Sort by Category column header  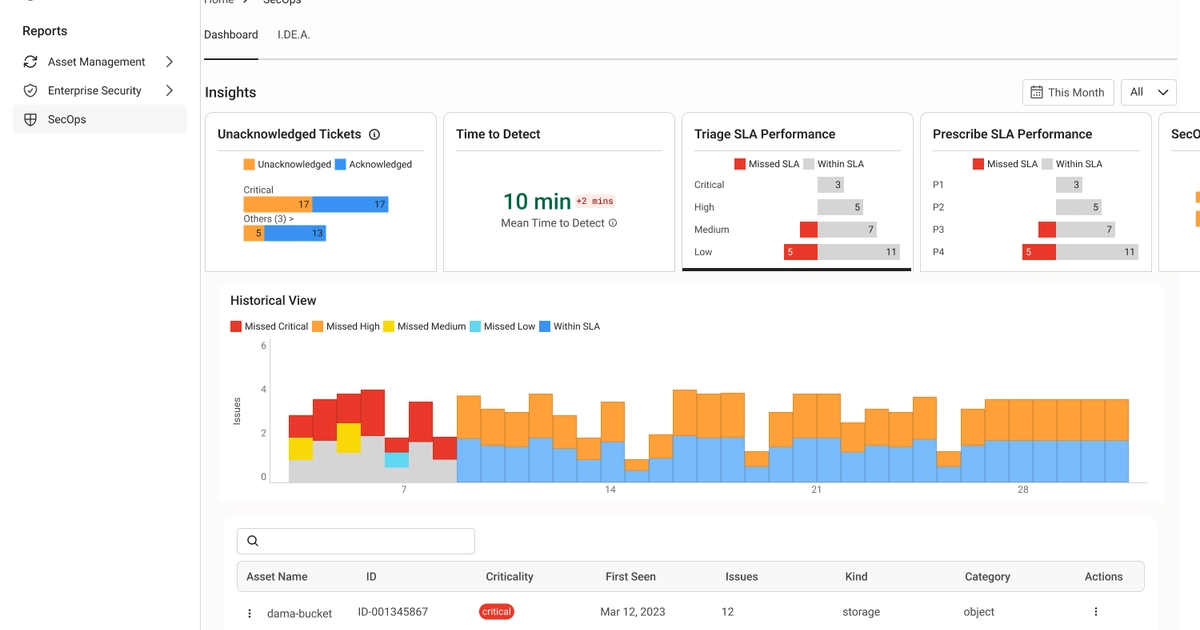tap(987, 577)
